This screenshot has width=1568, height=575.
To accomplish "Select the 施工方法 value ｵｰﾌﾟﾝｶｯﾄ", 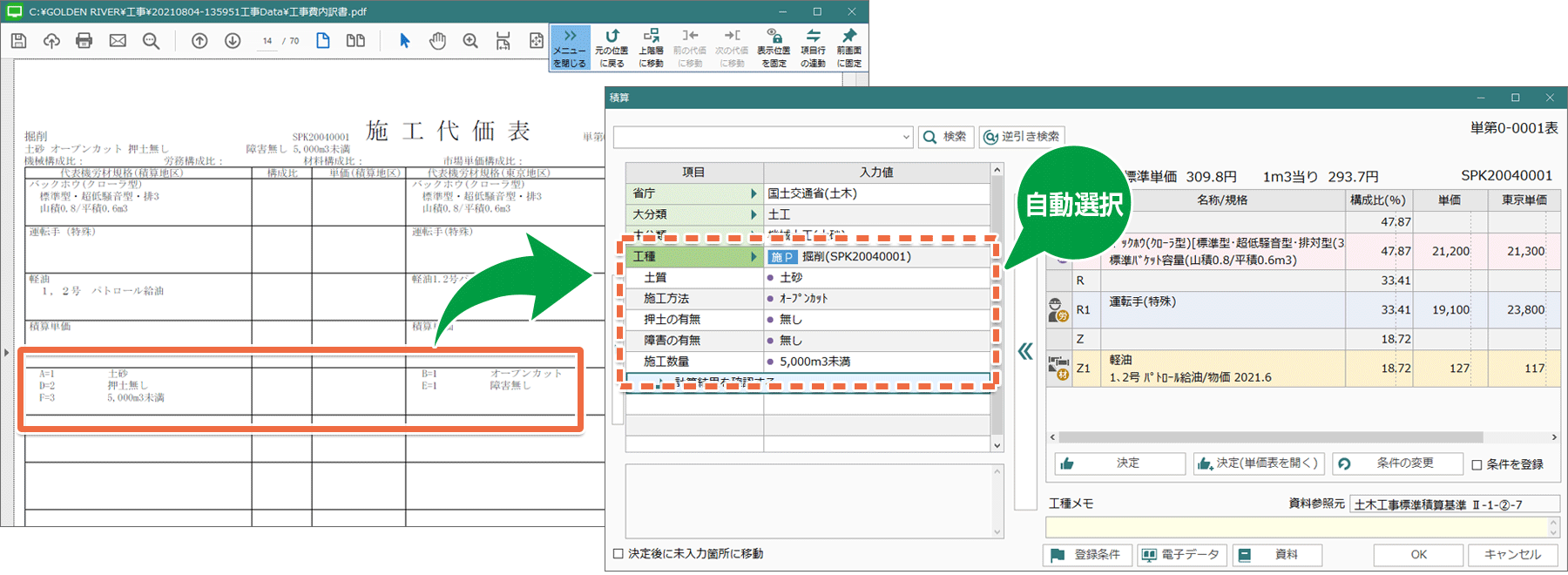I will pyautogui.click(x=877, y=299).
